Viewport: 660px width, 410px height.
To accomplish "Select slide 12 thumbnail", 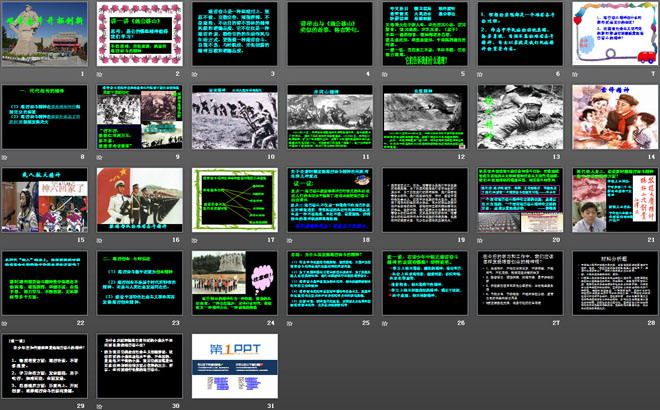I will pos(425,117).
